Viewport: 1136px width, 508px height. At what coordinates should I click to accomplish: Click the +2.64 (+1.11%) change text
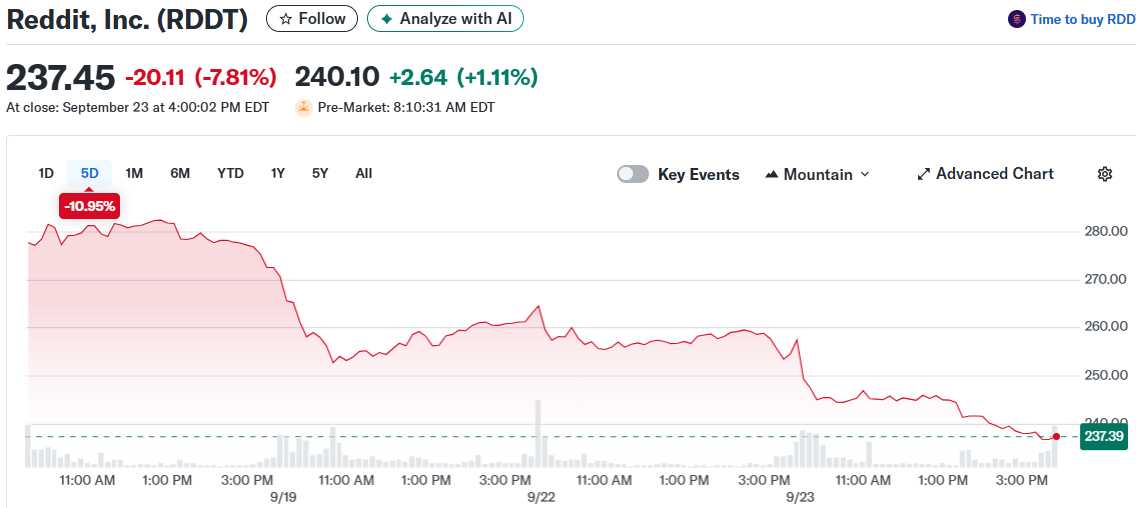click(x=464, y=77)
